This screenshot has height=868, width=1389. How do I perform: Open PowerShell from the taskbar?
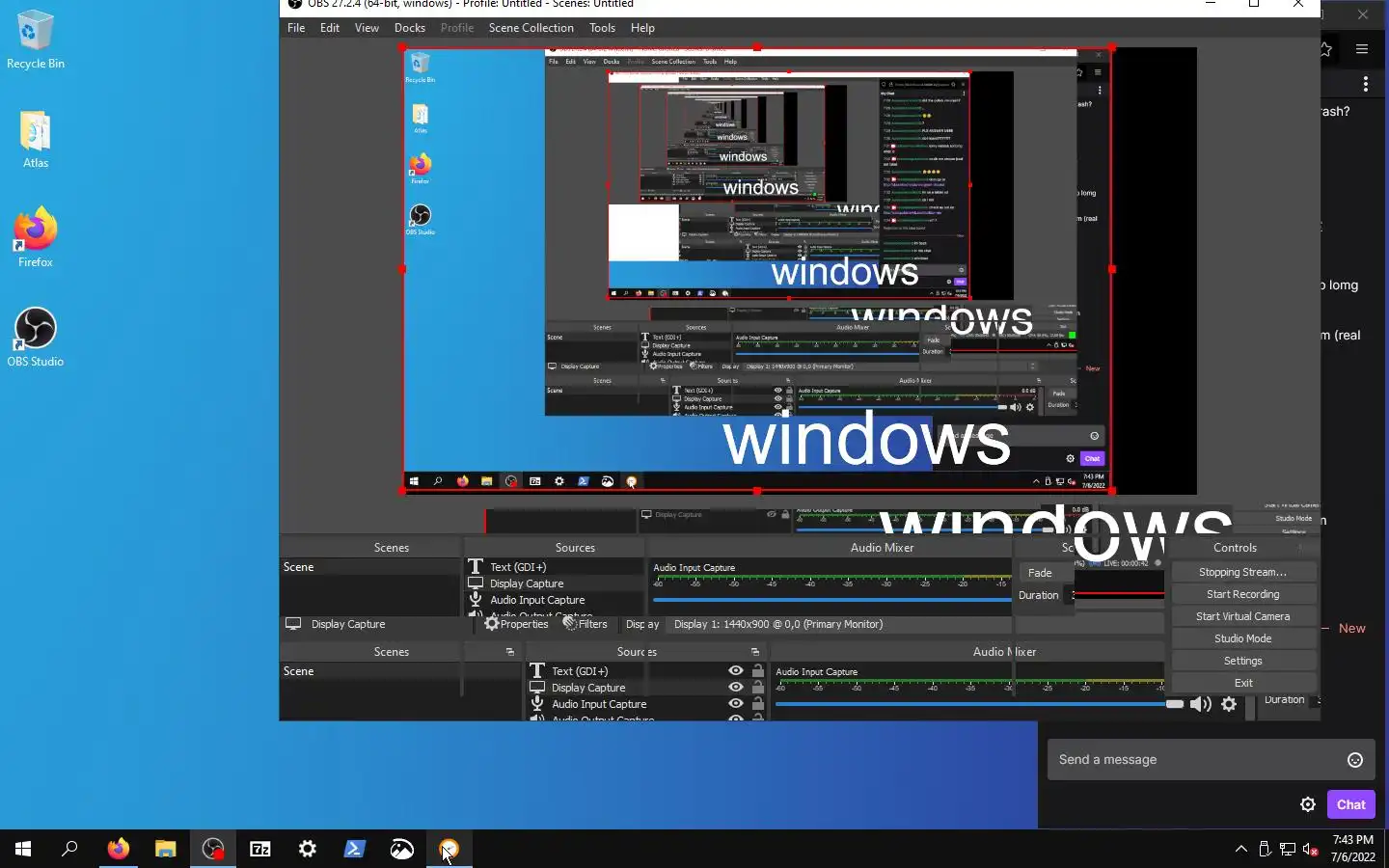[x=355, y=849]
